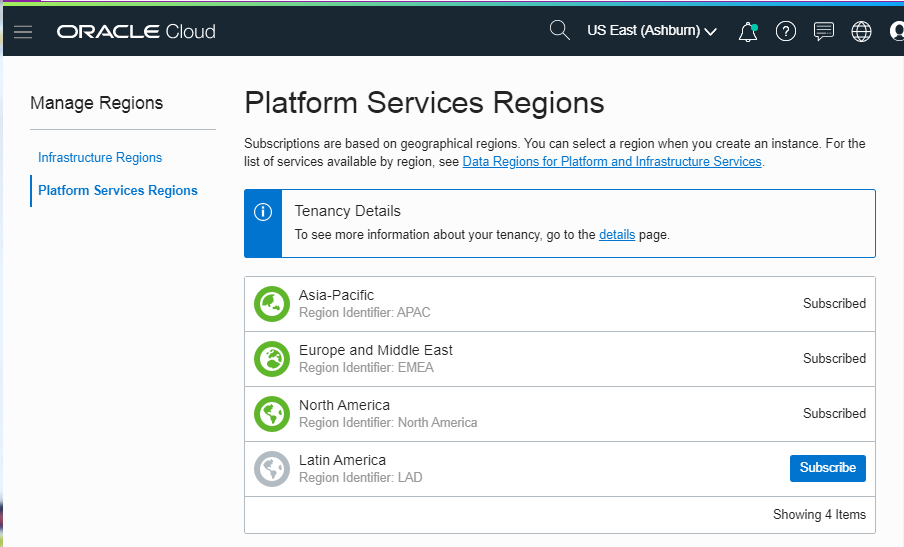Click the Asia-Pacific green globe icon
This screenshot has width=904, height=547.
point(272,304)
